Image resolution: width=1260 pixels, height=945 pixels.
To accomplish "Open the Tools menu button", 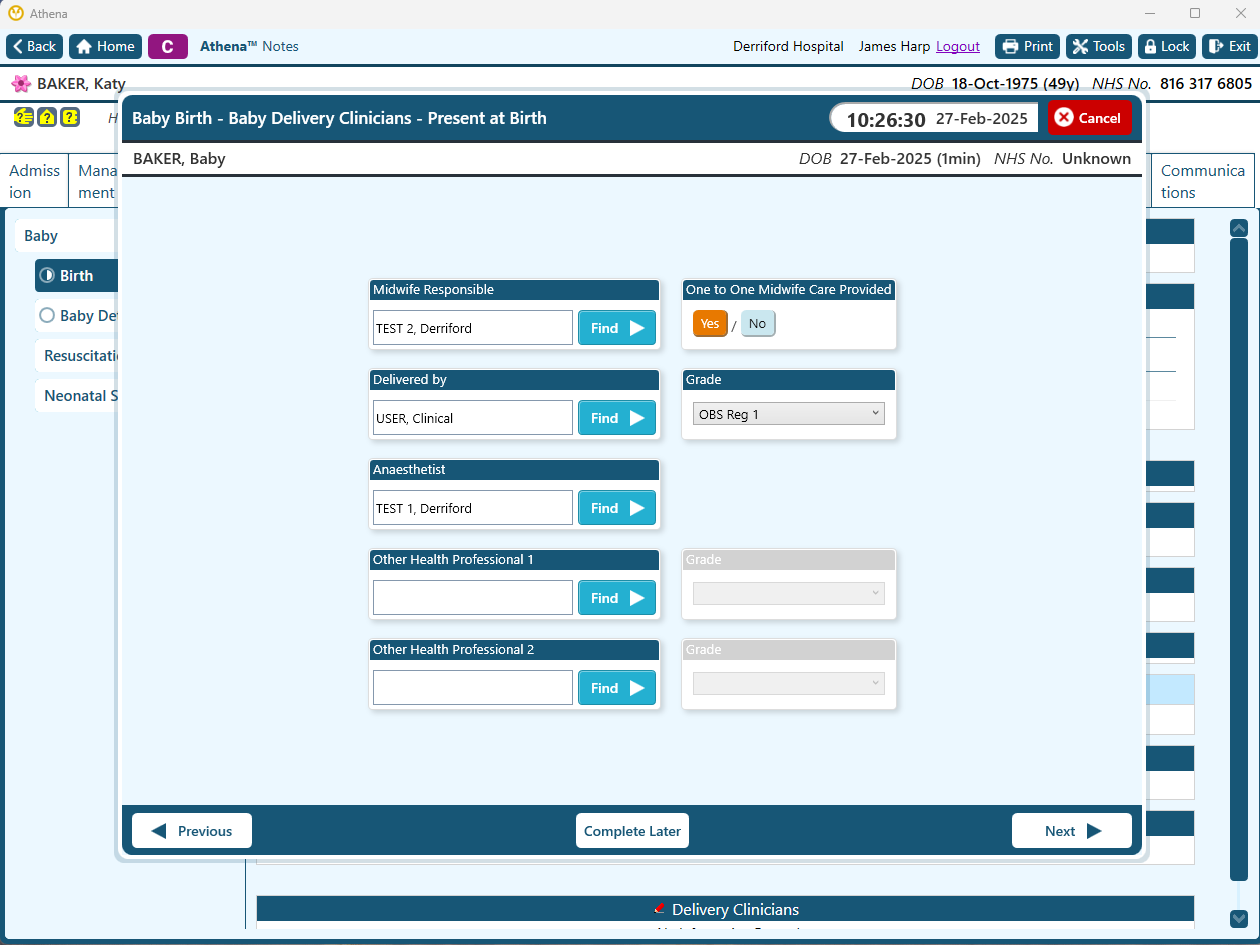I will [1098, 46].
